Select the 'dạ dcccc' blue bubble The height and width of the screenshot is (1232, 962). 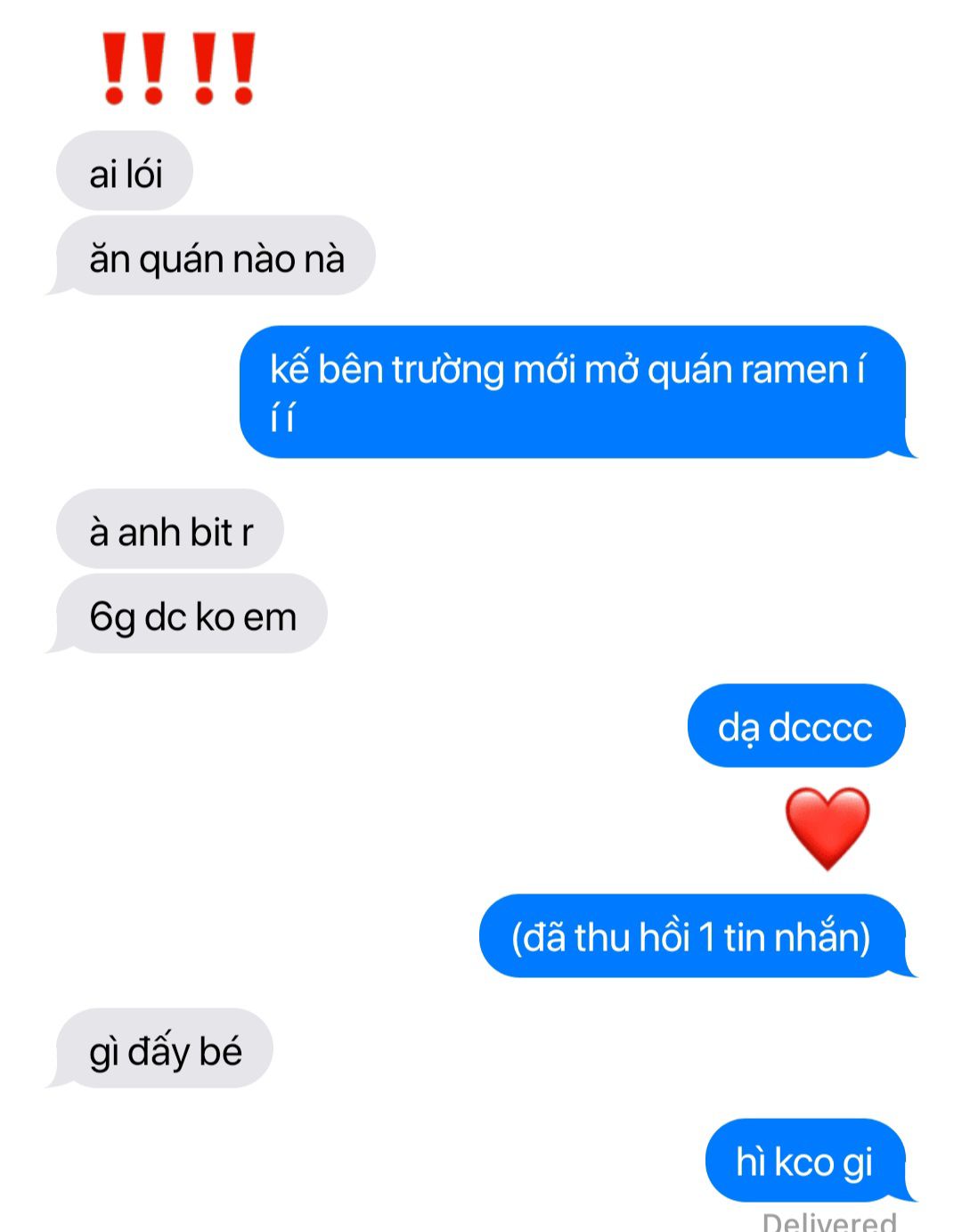[x=796, y=725]
